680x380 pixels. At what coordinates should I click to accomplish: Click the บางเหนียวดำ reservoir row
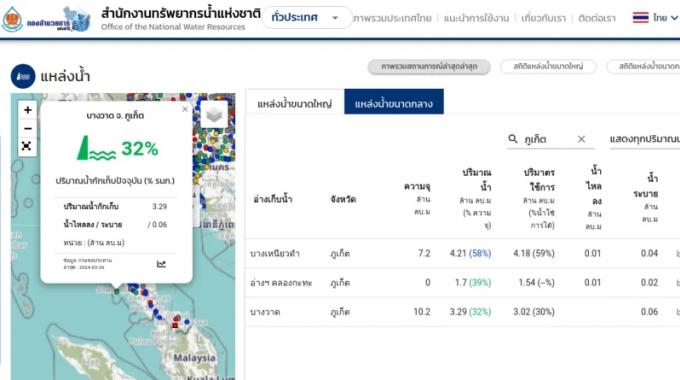click(462, 253)
